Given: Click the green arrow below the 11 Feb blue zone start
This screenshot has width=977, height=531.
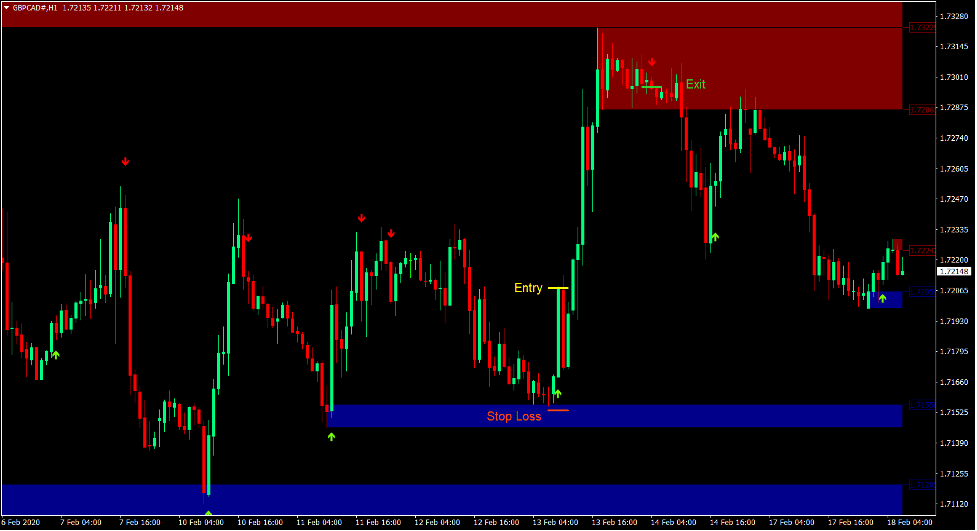Looking at the screenshot, I should (x=331, y=436).
